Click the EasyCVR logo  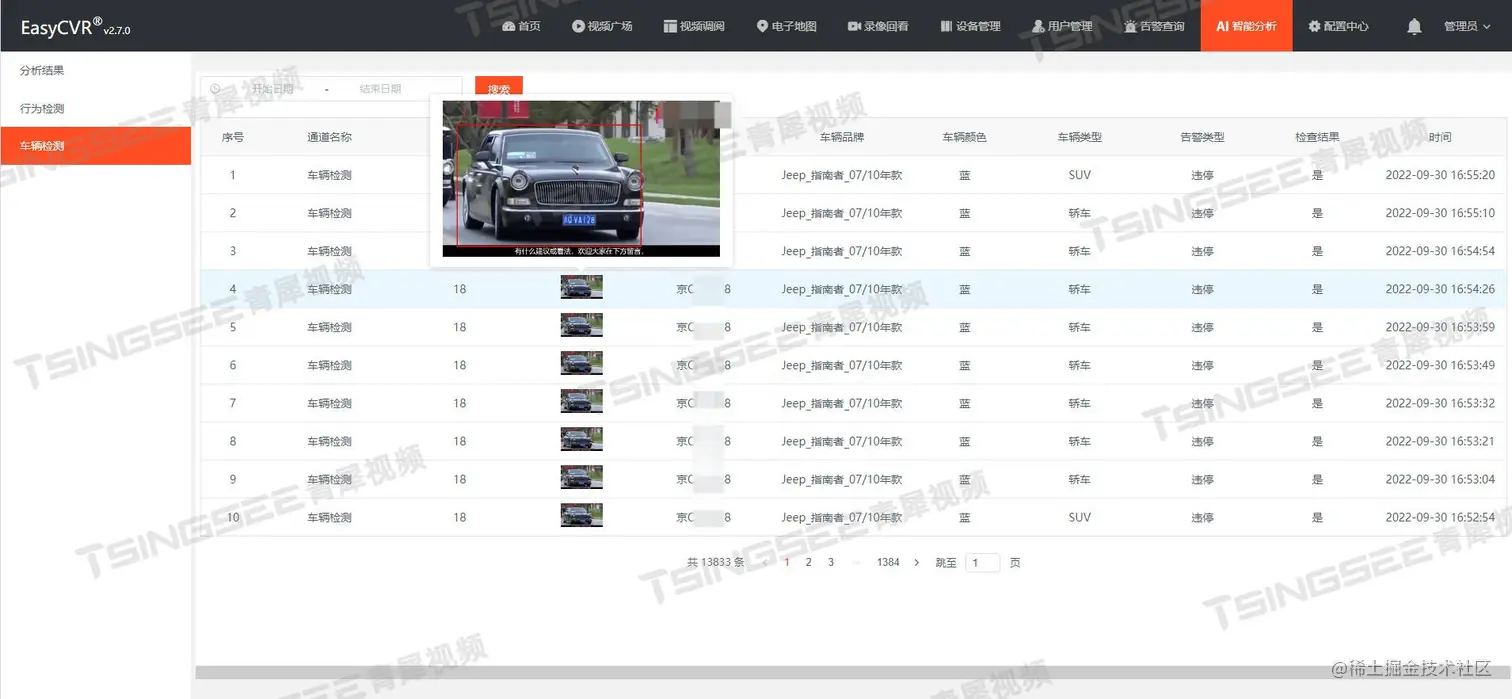point(75,27)
